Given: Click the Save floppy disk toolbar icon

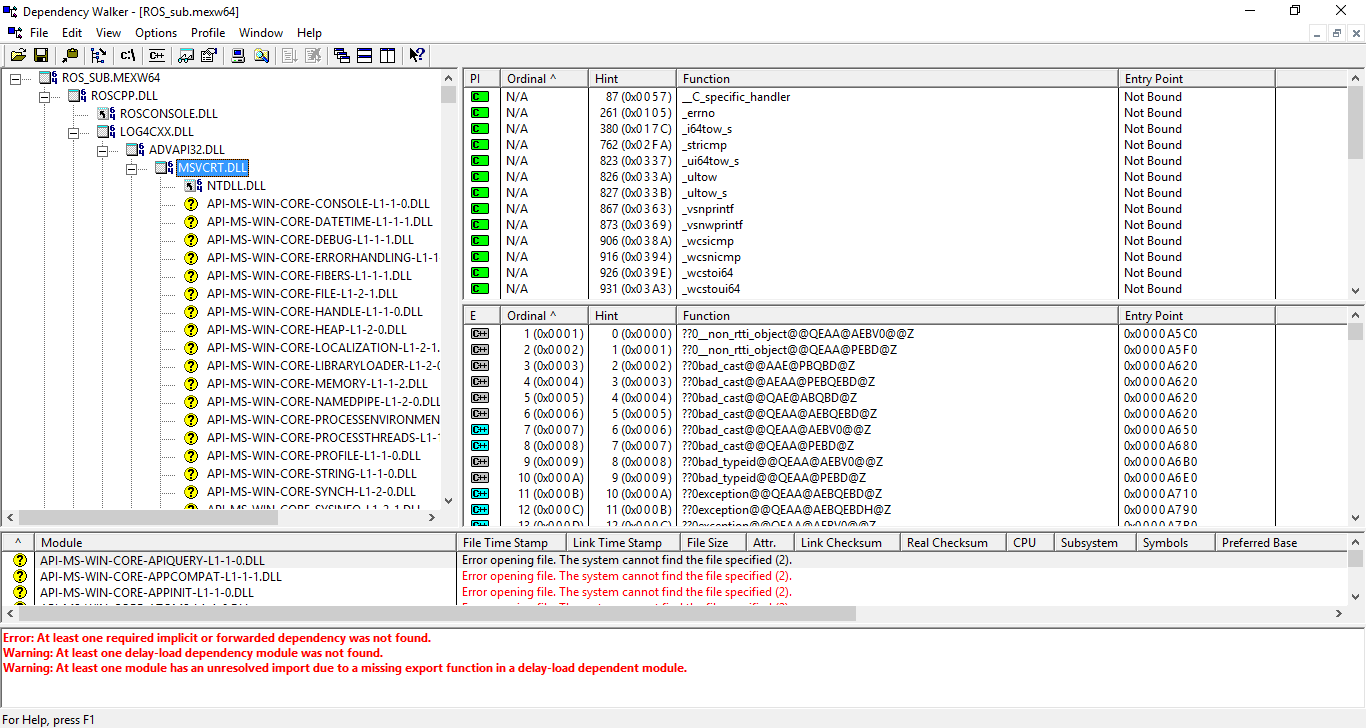Looking at the screenshot, I should click(41, 55).
